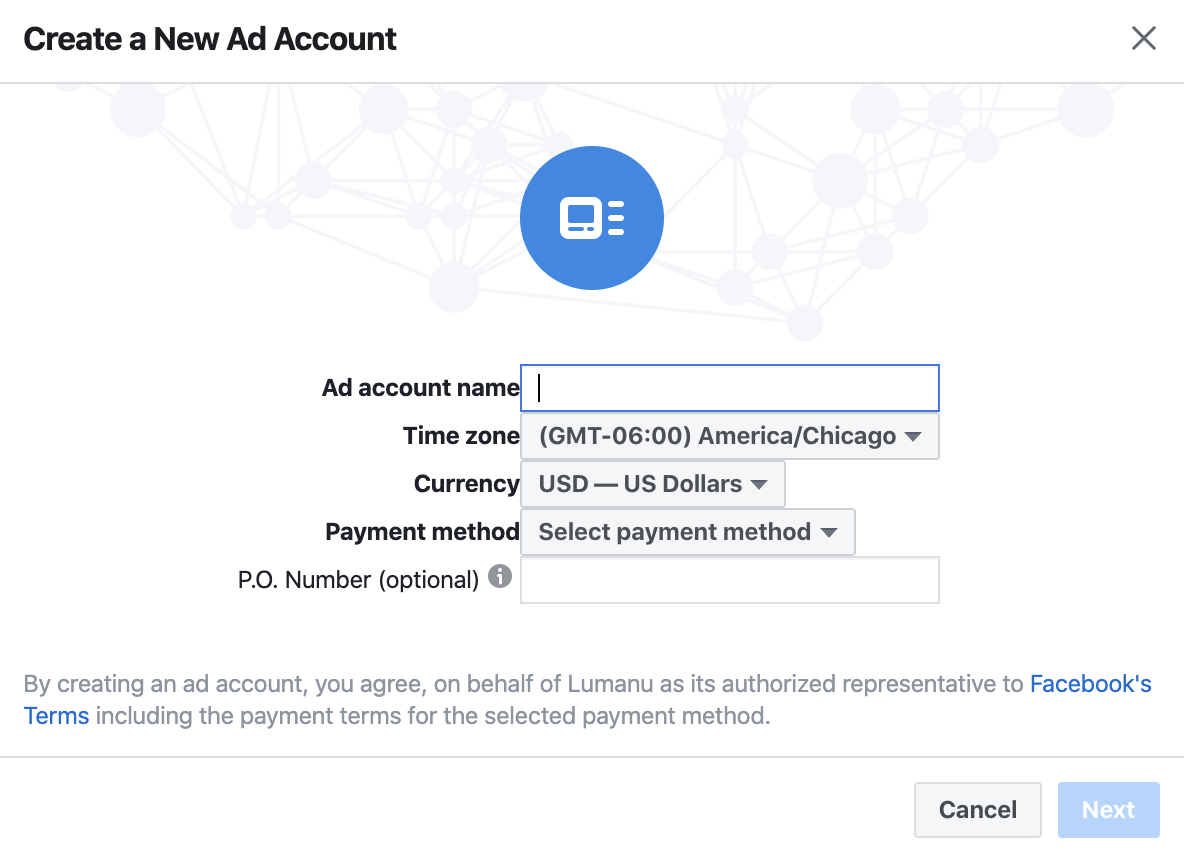The width and height of the screenshot is (1184, 856).
Task: Open Select payment method dropdown
Action: pyautogui.click(x=688, y=532)
